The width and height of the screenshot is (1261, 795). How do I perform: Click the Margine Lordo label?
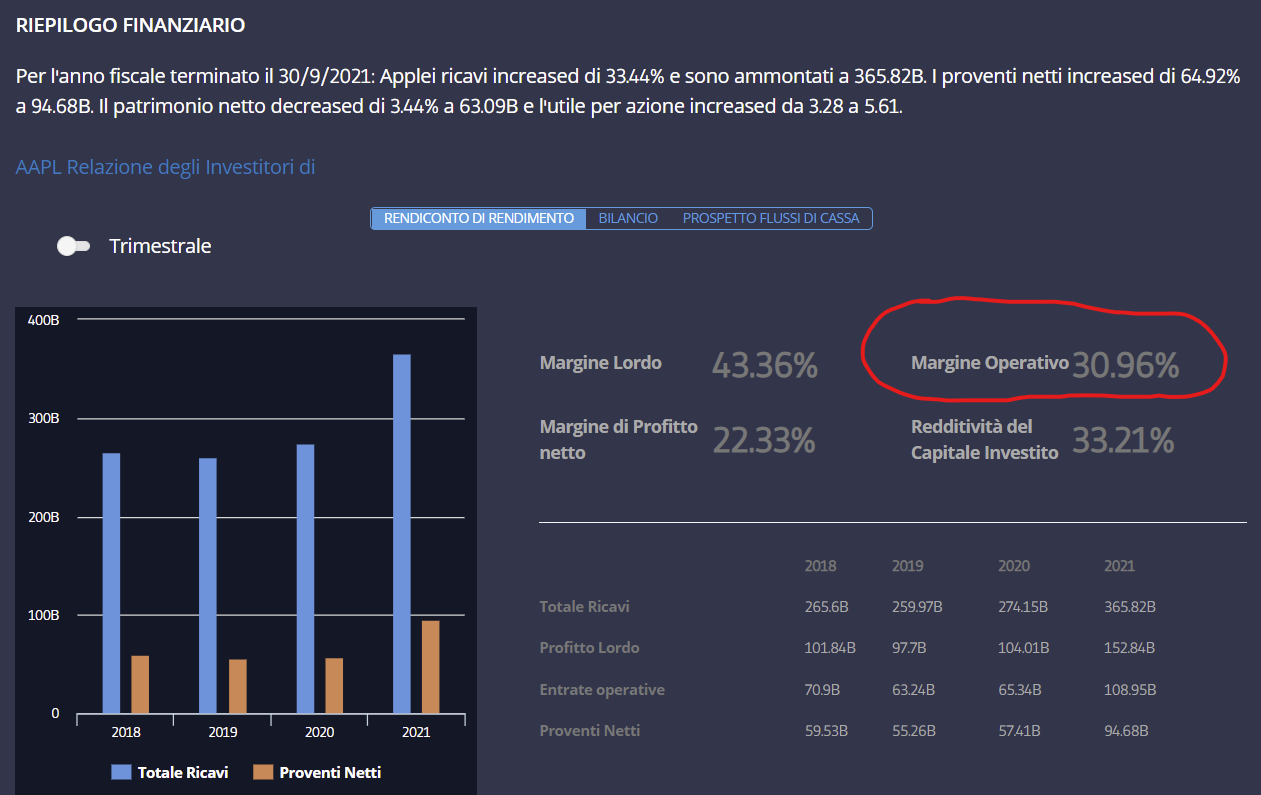click(x=601, y=363)
